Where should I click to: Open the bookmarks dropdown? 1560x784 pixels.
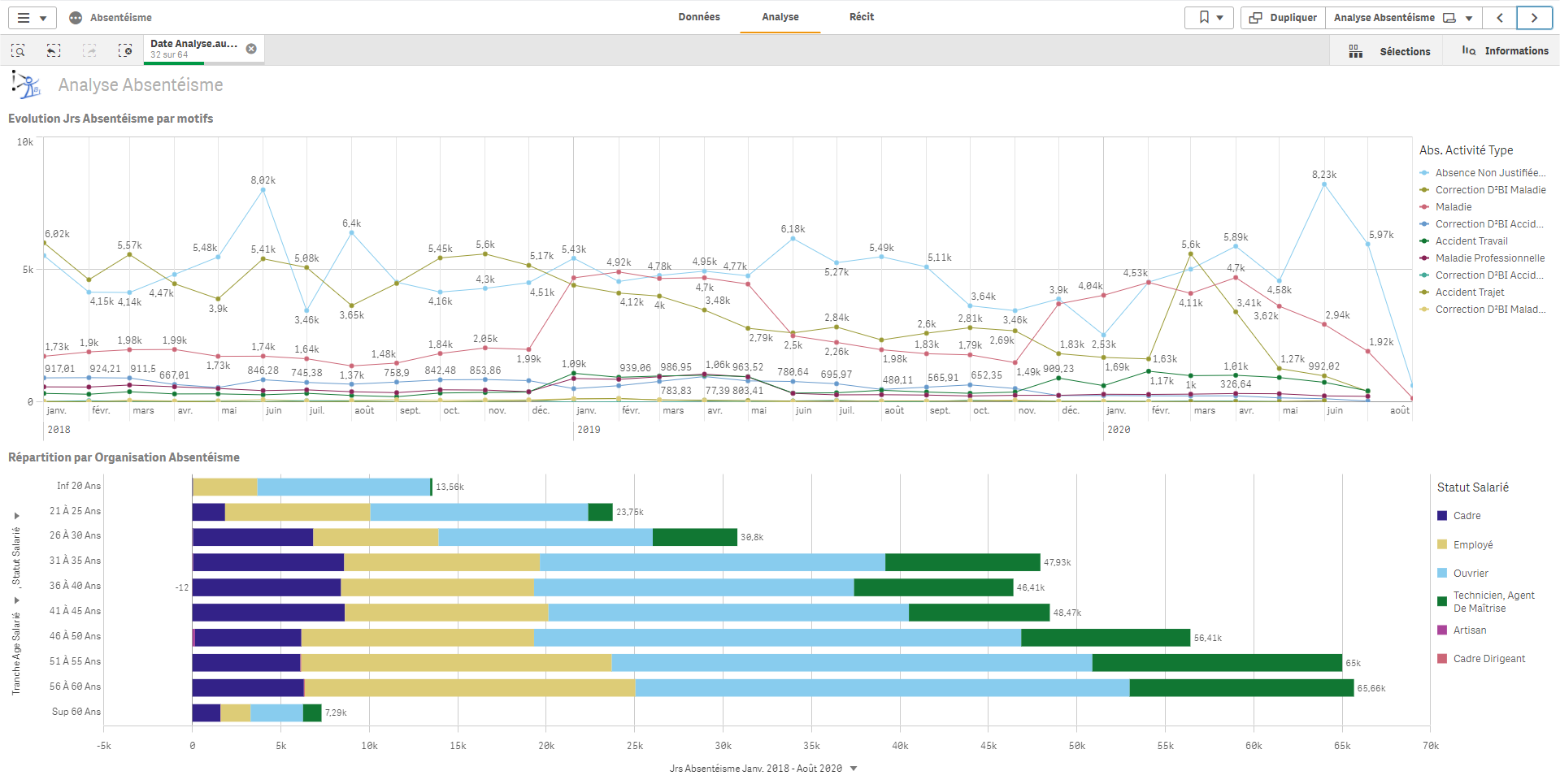pyautogui.click(x=1210, y=17)
